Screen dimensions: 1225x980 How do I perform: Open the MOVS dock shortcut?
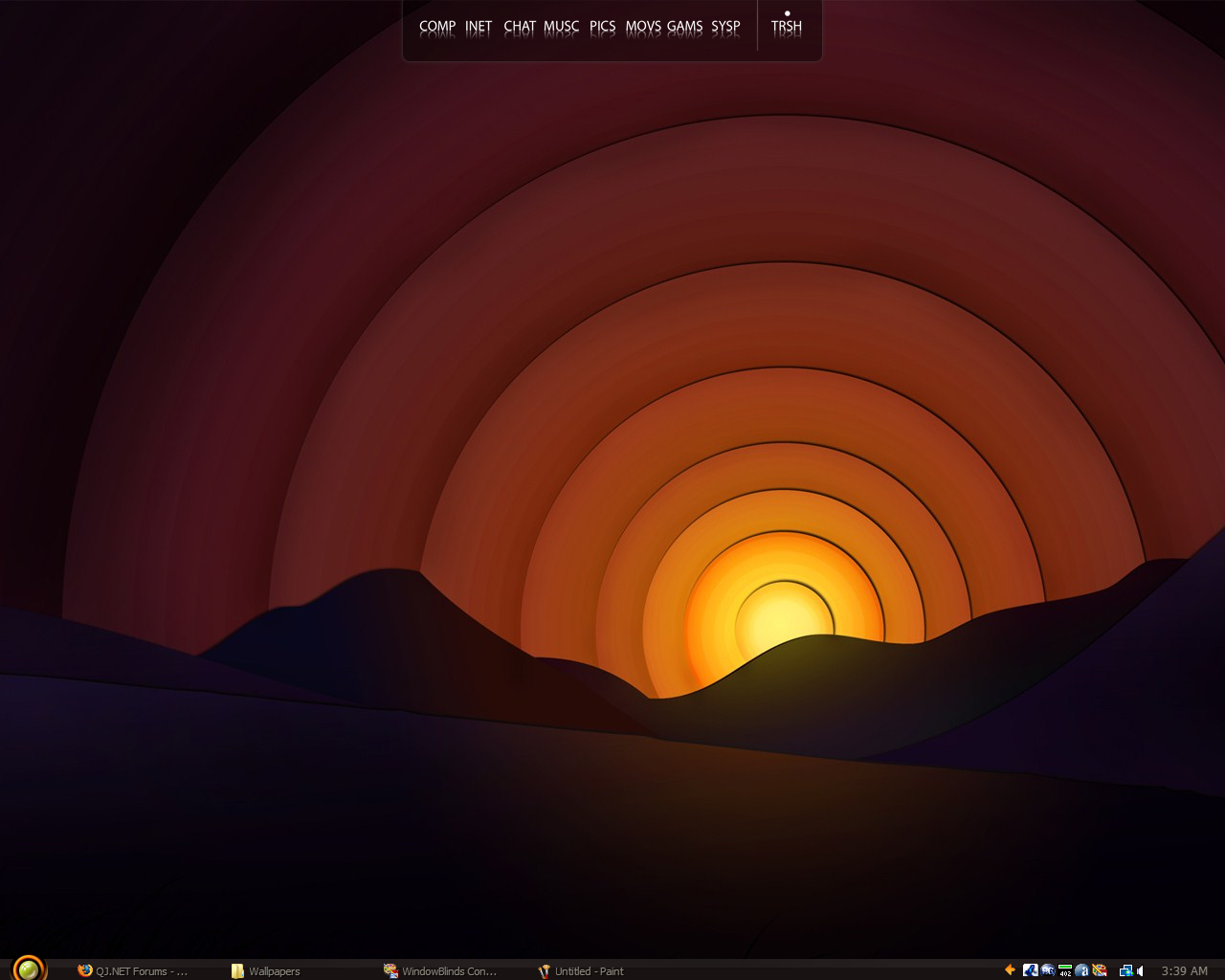pyautogui.click(x=643, y=27)
